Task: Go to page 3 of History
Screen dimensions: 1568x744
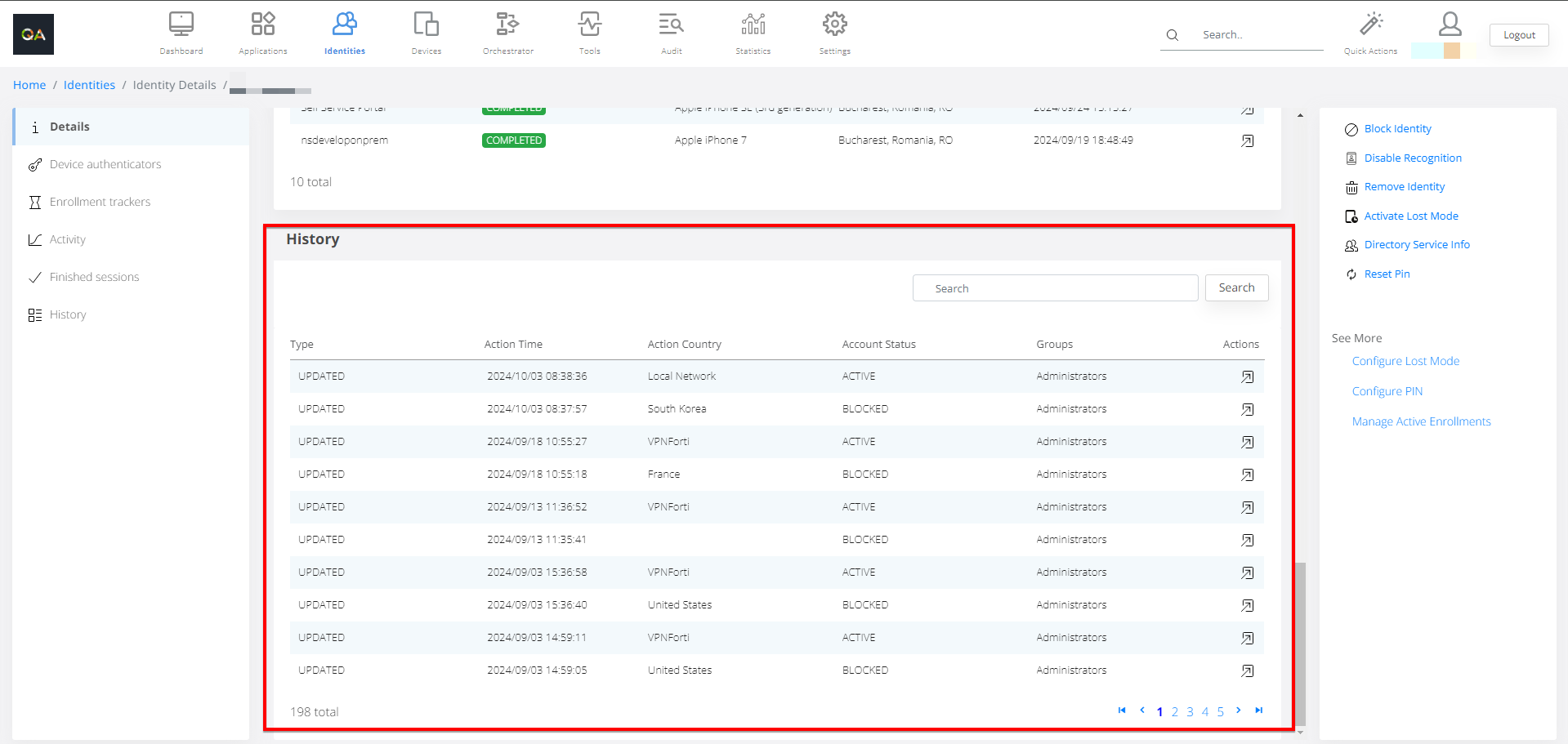Action: tap(1190, 712)
